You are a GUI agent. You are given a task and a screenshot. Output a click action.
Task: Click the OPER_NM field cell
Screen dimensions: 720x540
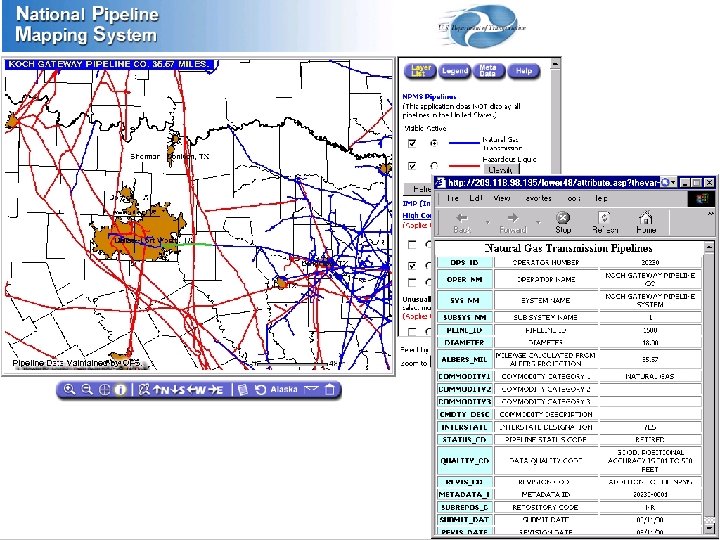[464, 279]
